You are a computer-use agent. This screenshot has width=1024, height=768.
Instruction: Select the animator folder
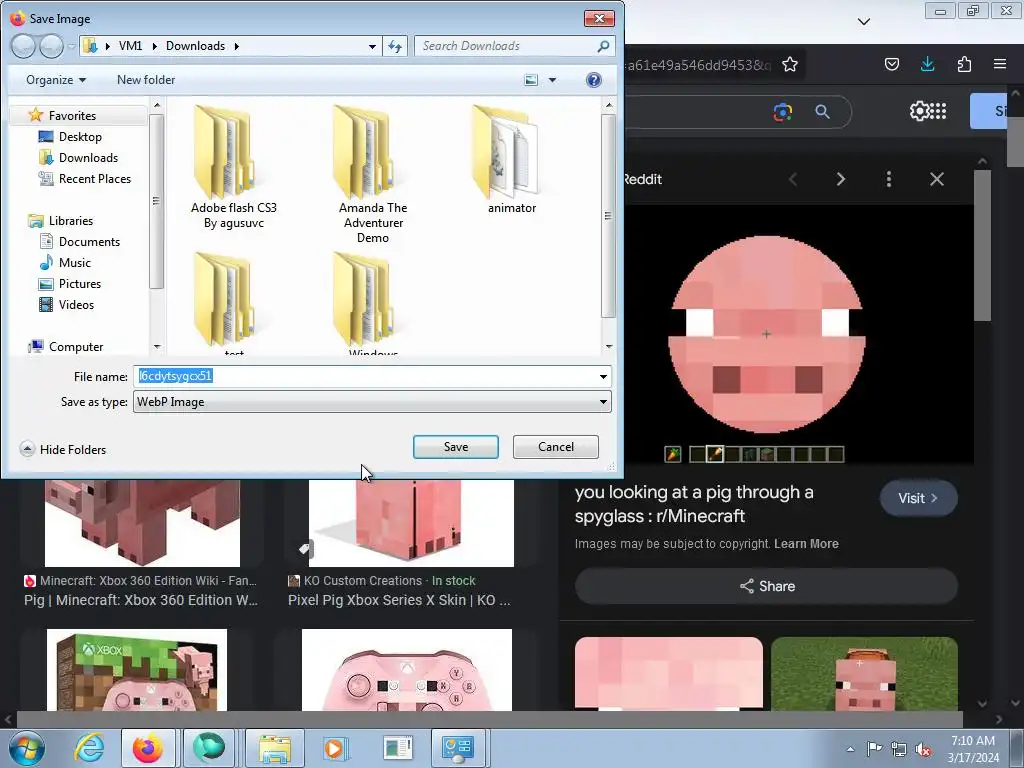click(x=511, y=161)
